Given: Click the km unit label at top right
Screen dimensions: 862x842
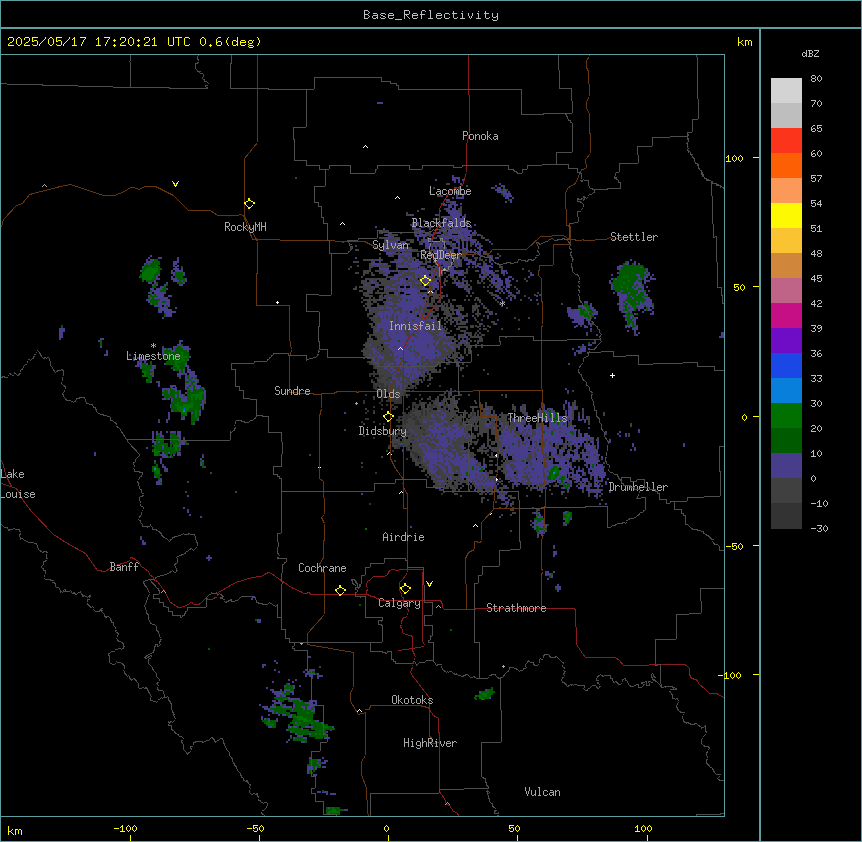Looking at the screenshot, I should point(744,42).
